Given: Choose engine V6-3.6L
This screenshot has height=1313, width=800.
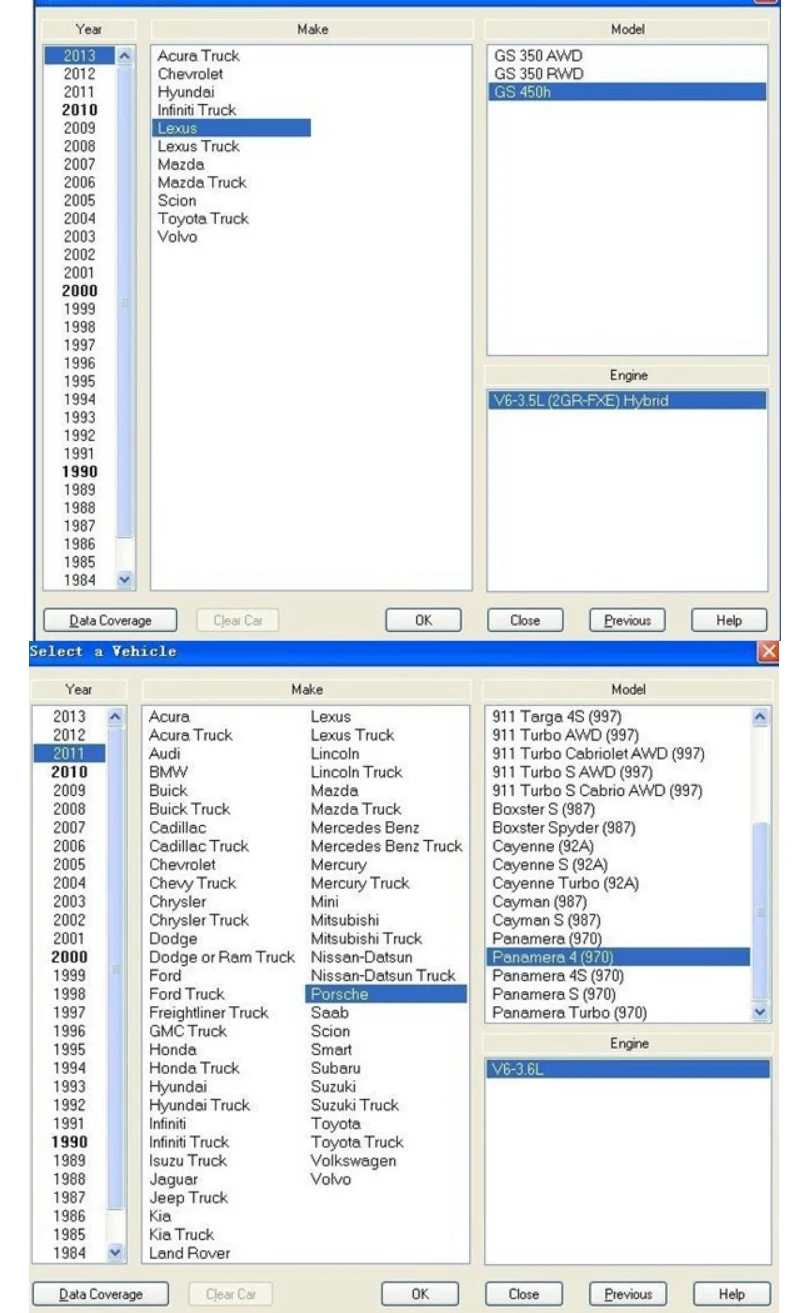Looking at the screenshot, I should pos(627,1069).
